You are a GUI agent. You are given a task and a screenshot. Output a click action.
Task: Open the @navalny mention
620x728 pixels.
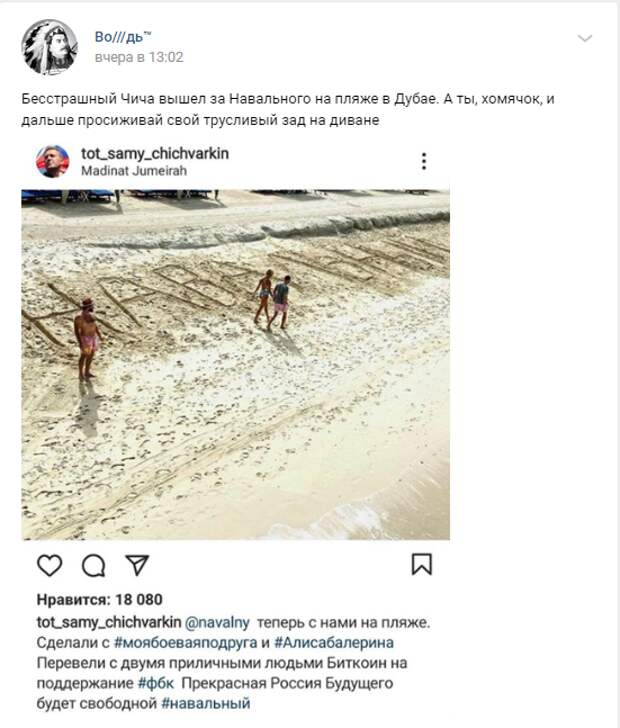point(217,623)
